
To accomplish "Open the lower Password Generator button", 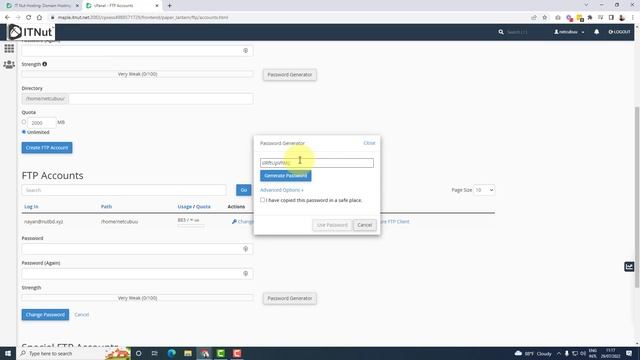I will coord(290,298).
